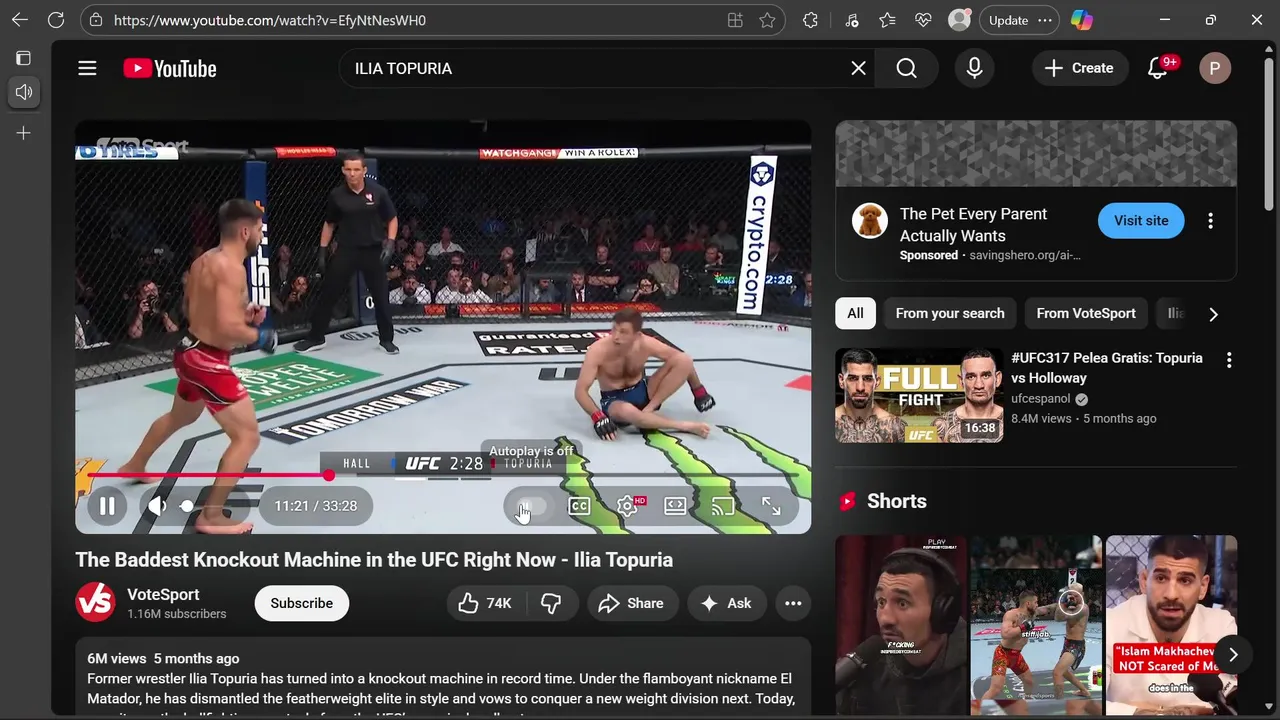This screenshot has width=1280, height=720.
Task: Like the video with 74K likes
Action: [485, 603]
